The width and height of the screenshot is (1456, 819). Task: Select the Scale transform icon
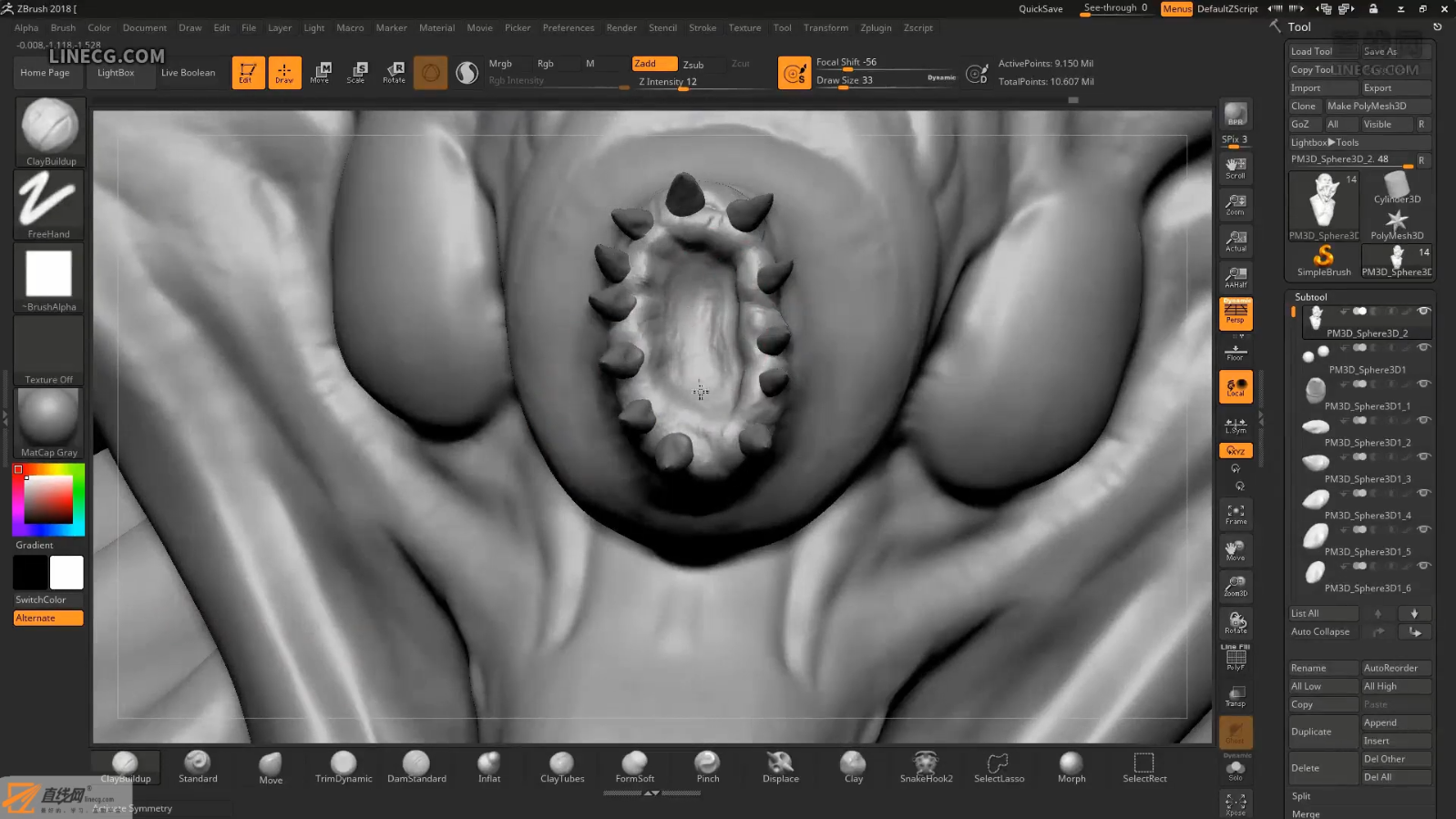[x=357, y=73]
